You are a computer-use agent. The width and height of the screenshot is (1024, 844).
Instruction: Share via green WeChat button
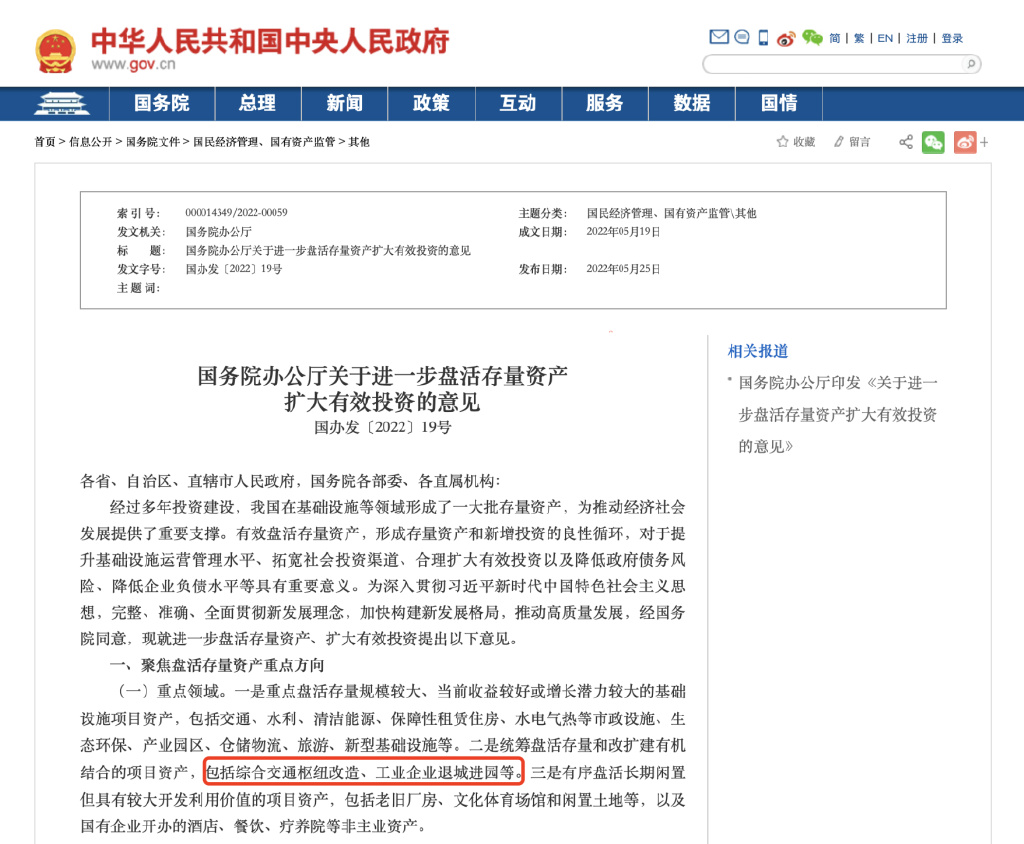(x=933, y=142)
